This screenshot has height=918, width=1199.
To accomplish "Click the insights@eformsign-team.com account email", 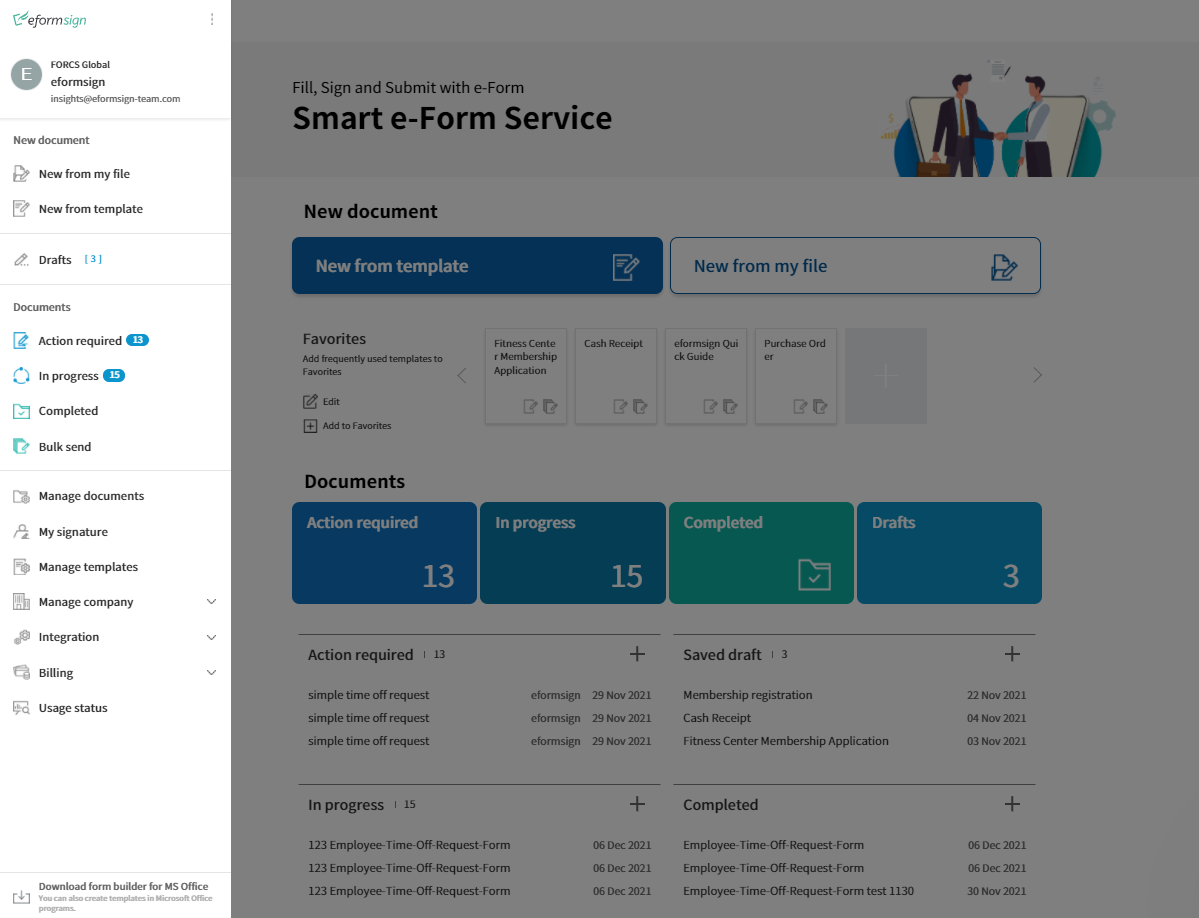I will 115,99.
